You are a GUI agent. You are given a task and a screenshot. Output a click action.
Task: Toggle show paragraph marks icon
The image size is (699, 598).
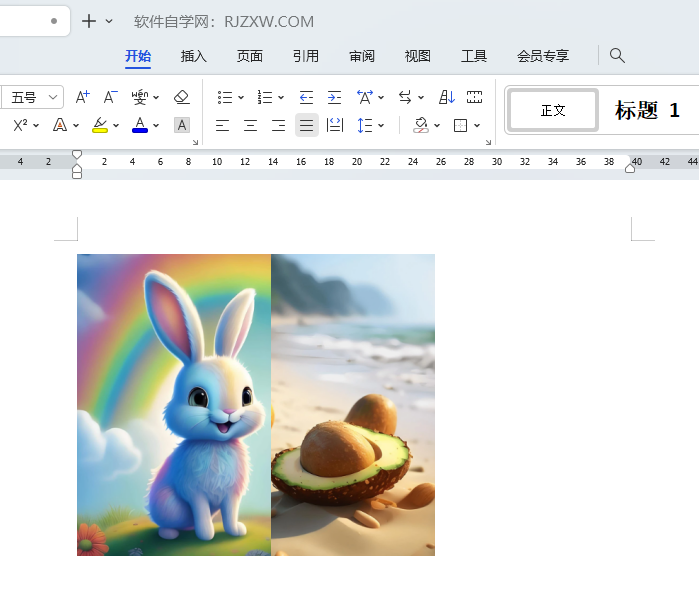click(x=474, y=97)
